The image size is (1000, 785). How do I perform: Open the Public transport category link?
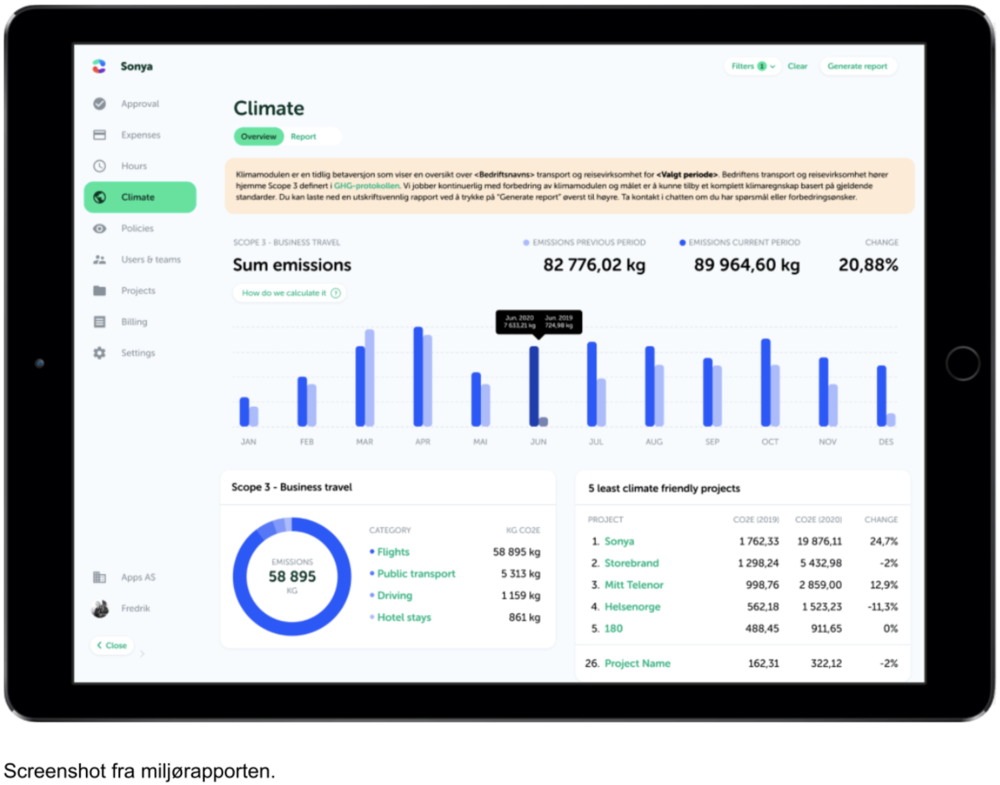click(x=416, y=574)
